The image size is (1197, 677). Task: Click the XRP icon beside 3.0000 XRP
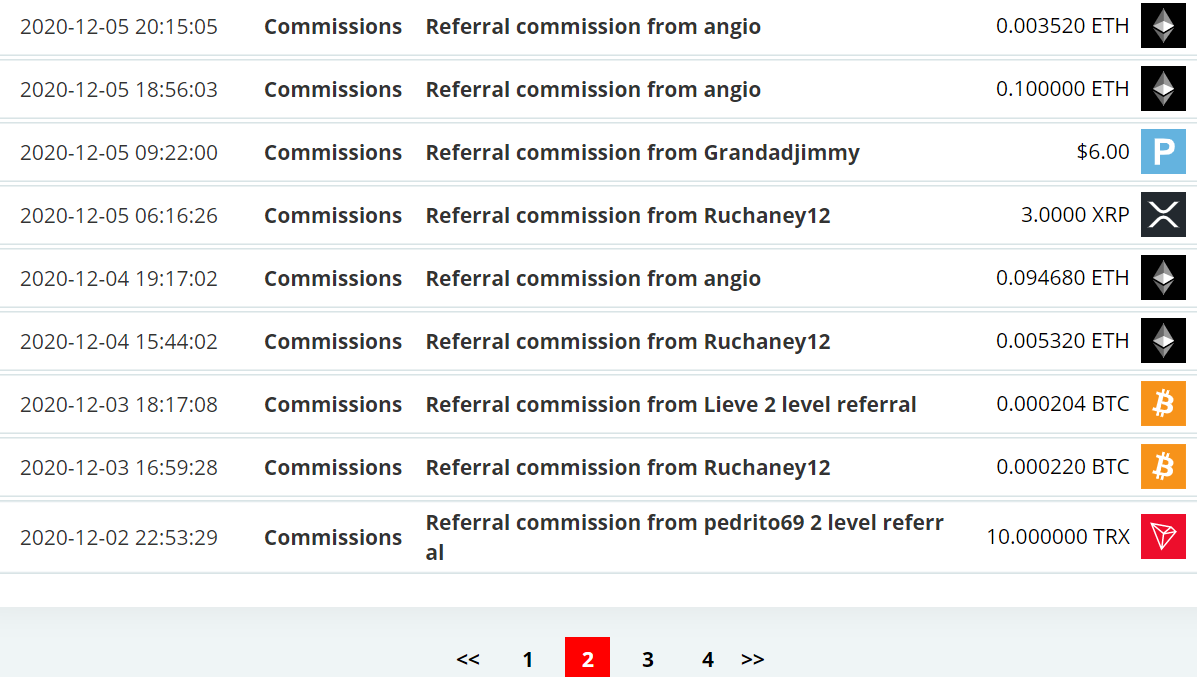[x=1163, y=214]
